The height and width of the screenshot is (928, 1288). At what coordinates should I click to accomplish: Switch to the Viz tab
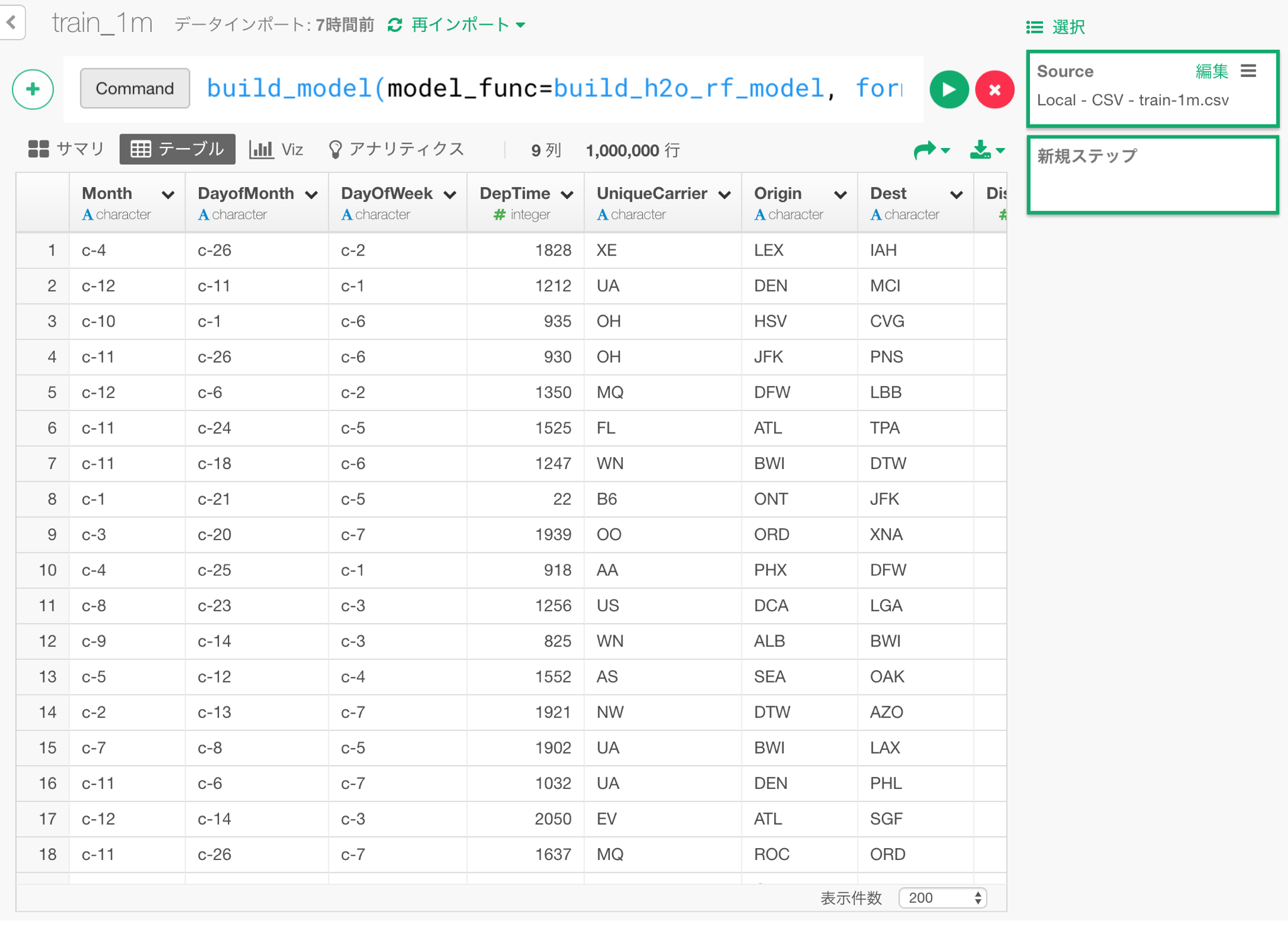click(276, 149)
